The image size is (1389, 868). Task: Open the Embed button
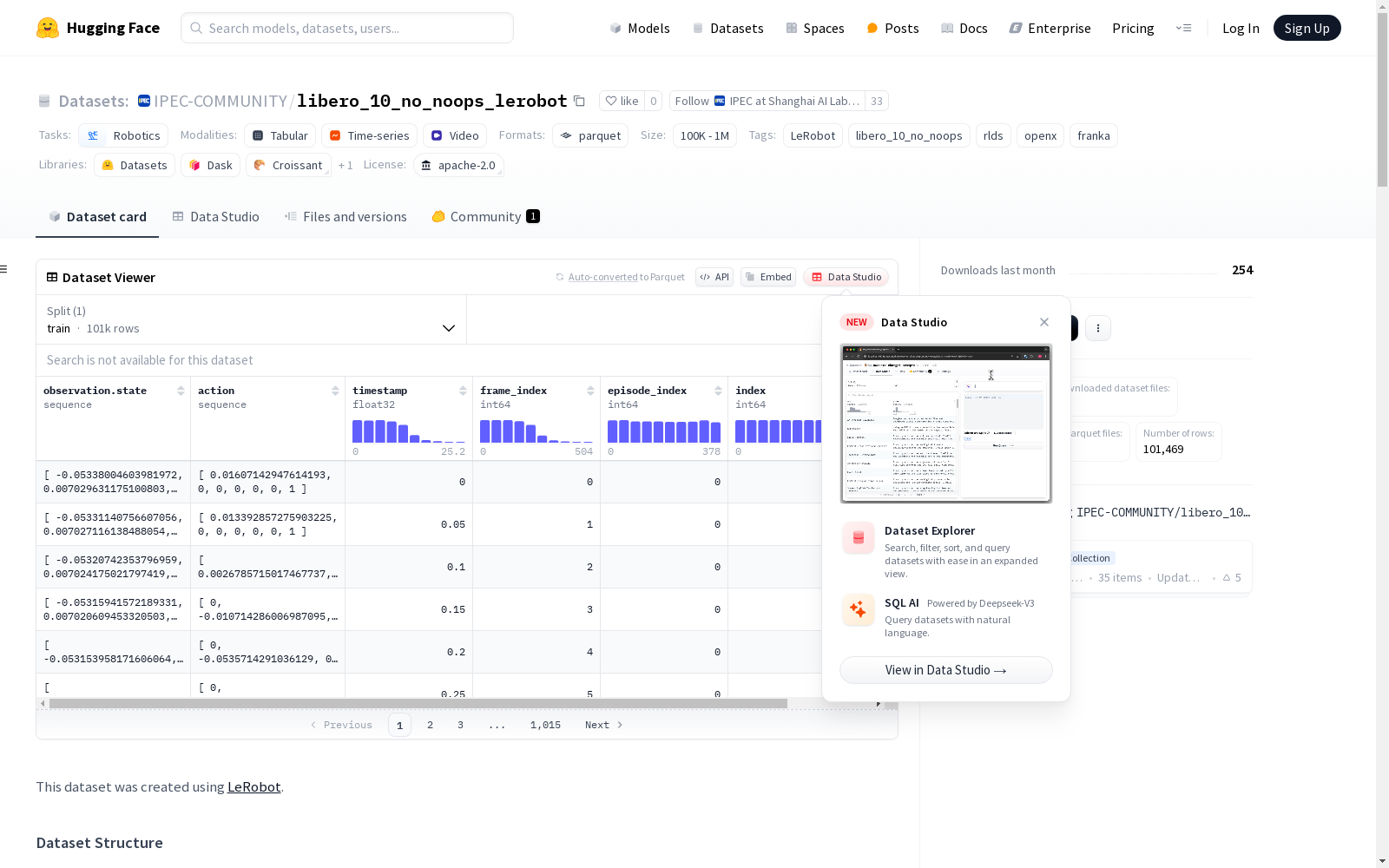768,277
